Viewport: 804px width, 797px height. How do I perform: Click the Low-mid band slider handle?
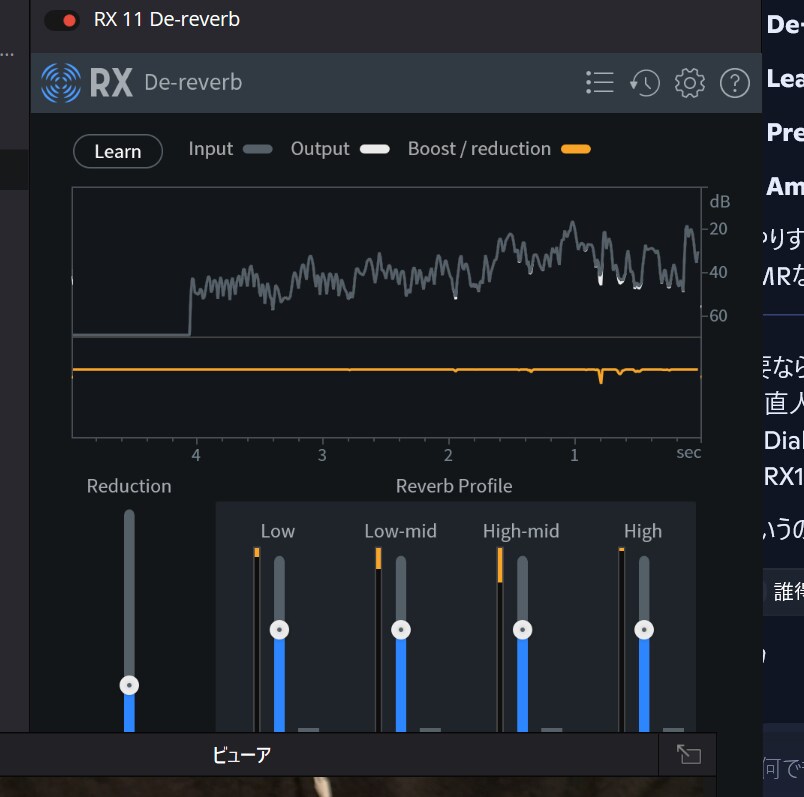(x=401, y=630)
